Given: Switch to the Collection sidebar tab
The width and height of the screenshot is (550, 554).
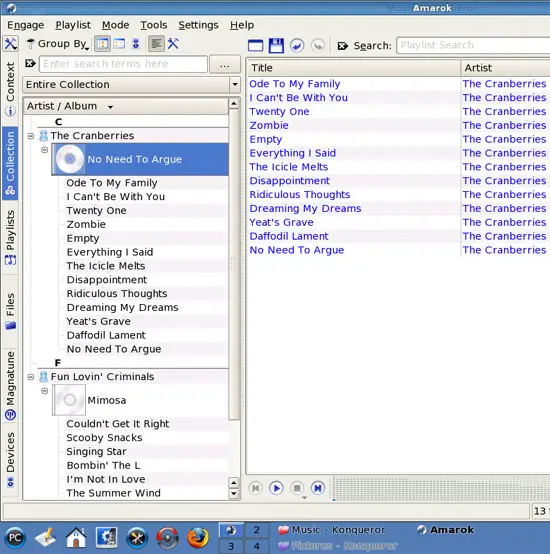Looking at the screenshot, I should click(10, 163).
